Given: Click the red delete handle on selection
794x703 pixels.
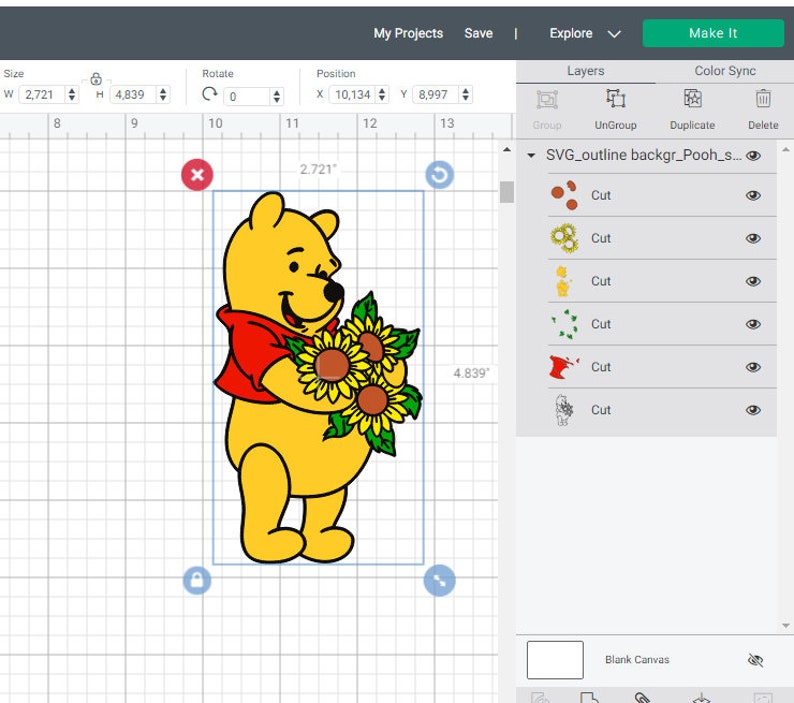Looking at the screenshot, I should tap(197, 175).
